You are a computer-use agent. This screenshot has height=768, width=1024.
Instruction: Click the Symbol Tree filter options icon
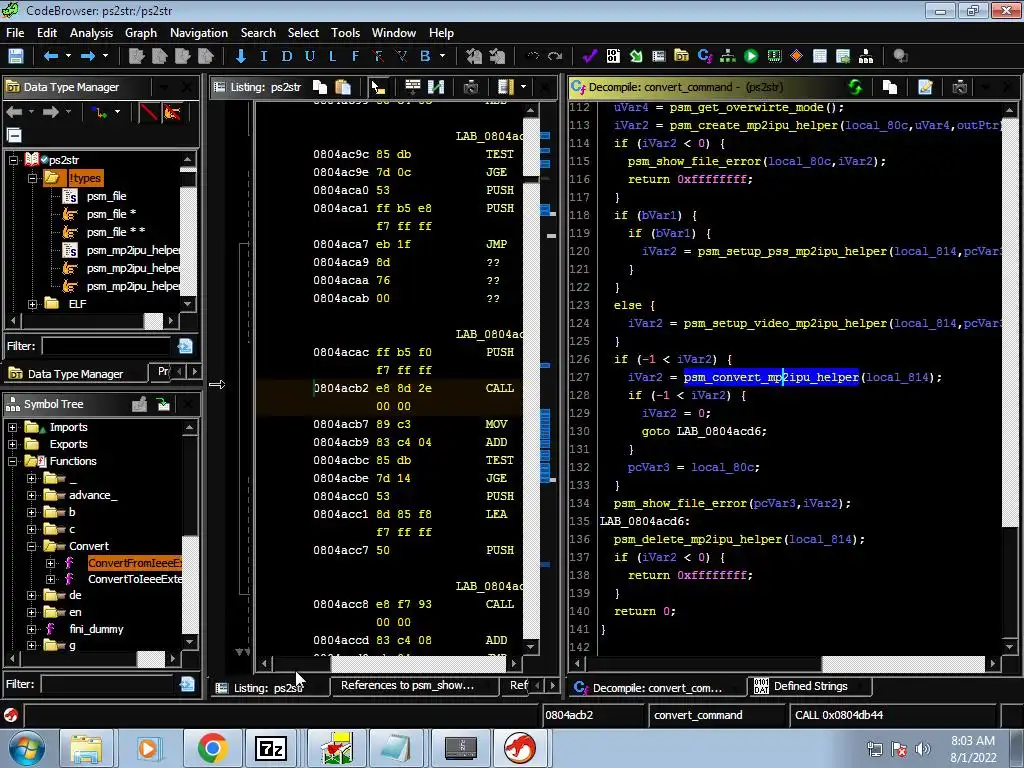pyautogui.click(x=187, y=684)
